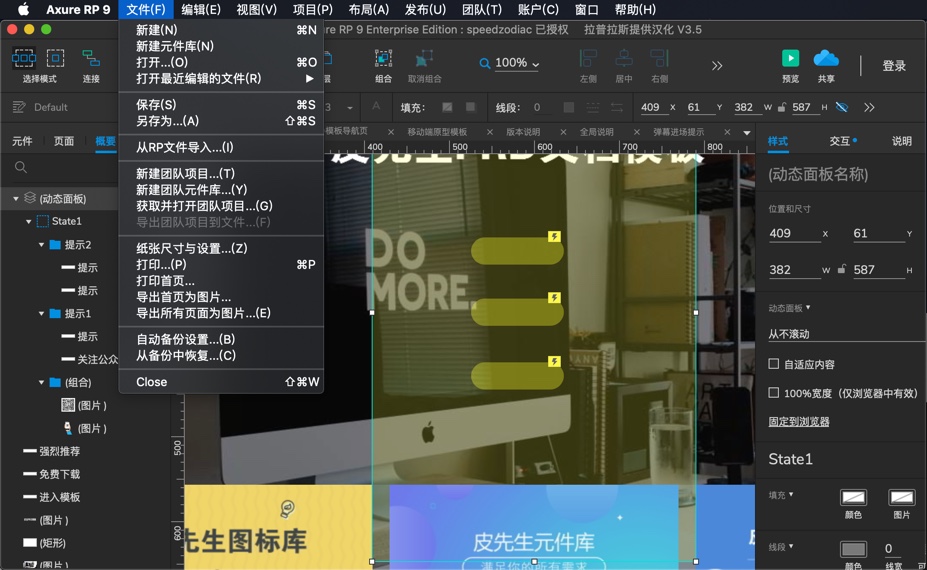Image resolution: width=927 pixels, height=570 pixels.
Task: Click the fill 图片 swatch in style panel
Action: [x=902, y=497]
